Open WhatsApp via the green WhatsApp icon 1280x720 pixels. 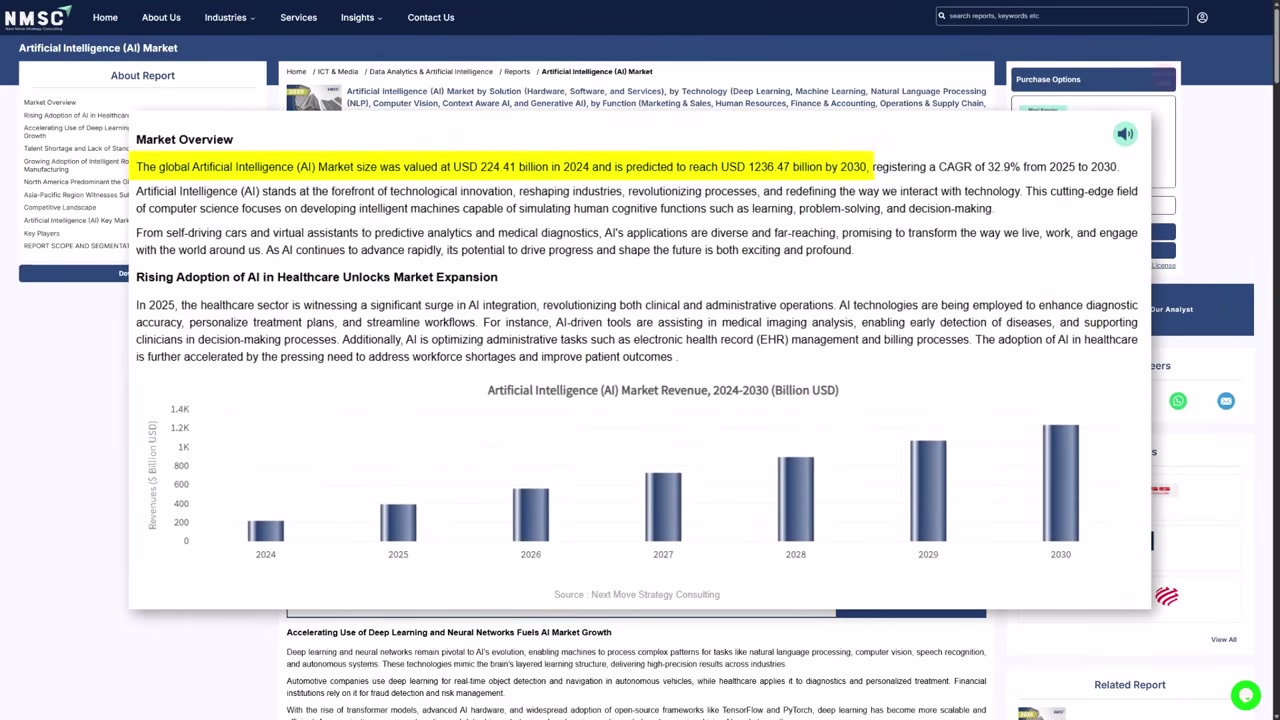[1178, 401]
